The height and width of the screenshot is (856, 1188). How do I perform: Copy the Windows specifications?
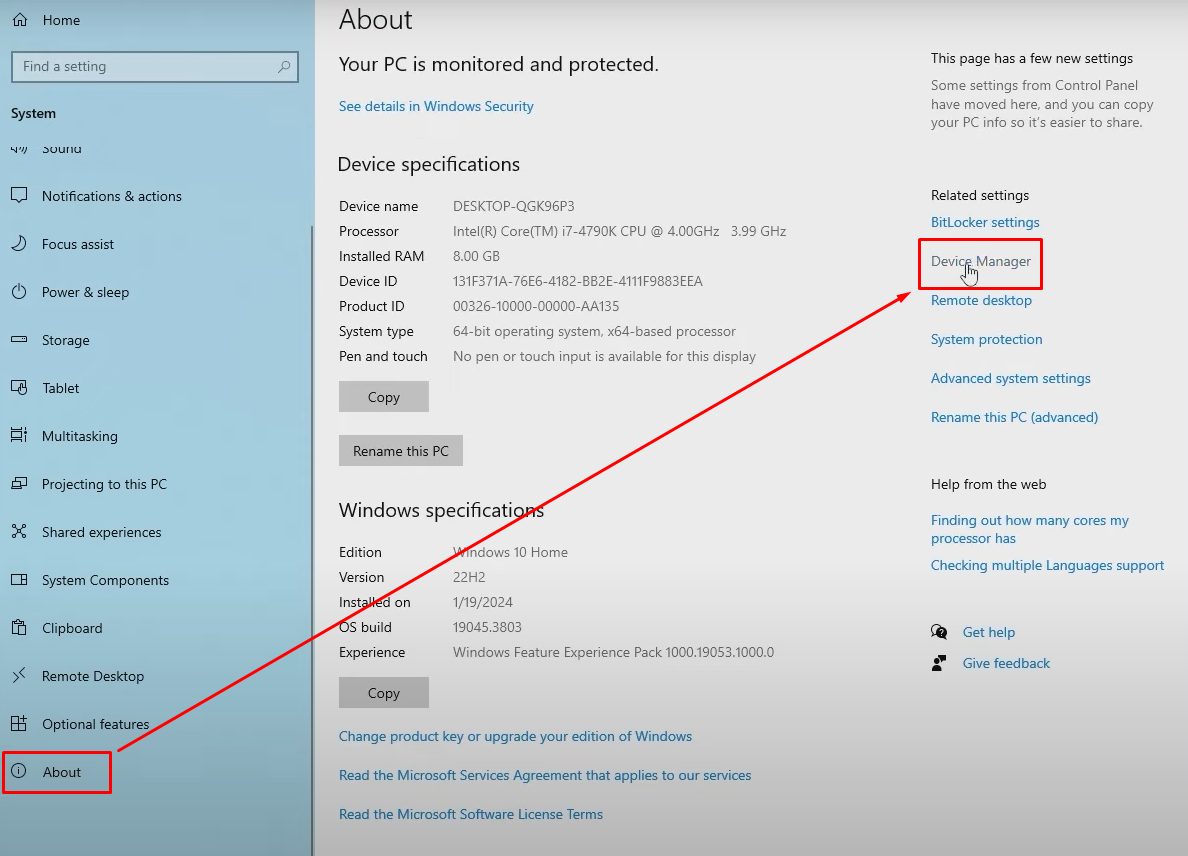(x=383, y=693)
